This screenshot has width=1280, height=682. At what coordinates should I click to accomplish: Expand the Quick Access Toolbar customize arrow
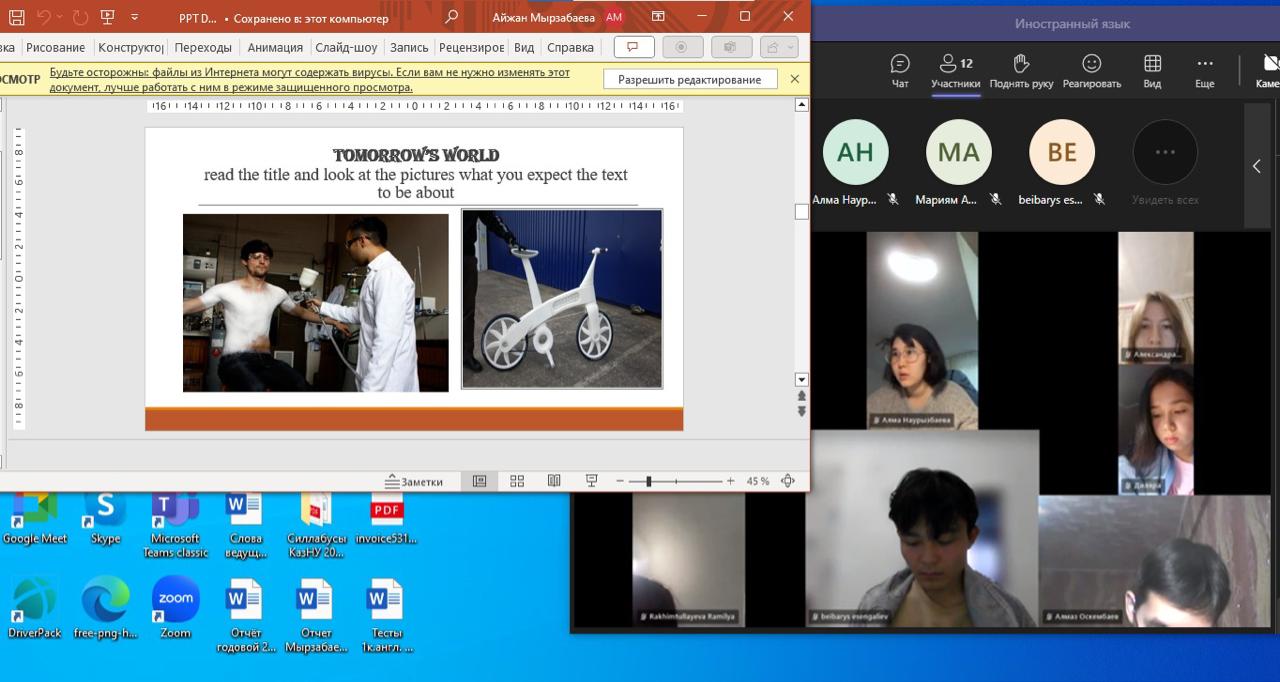135,17
